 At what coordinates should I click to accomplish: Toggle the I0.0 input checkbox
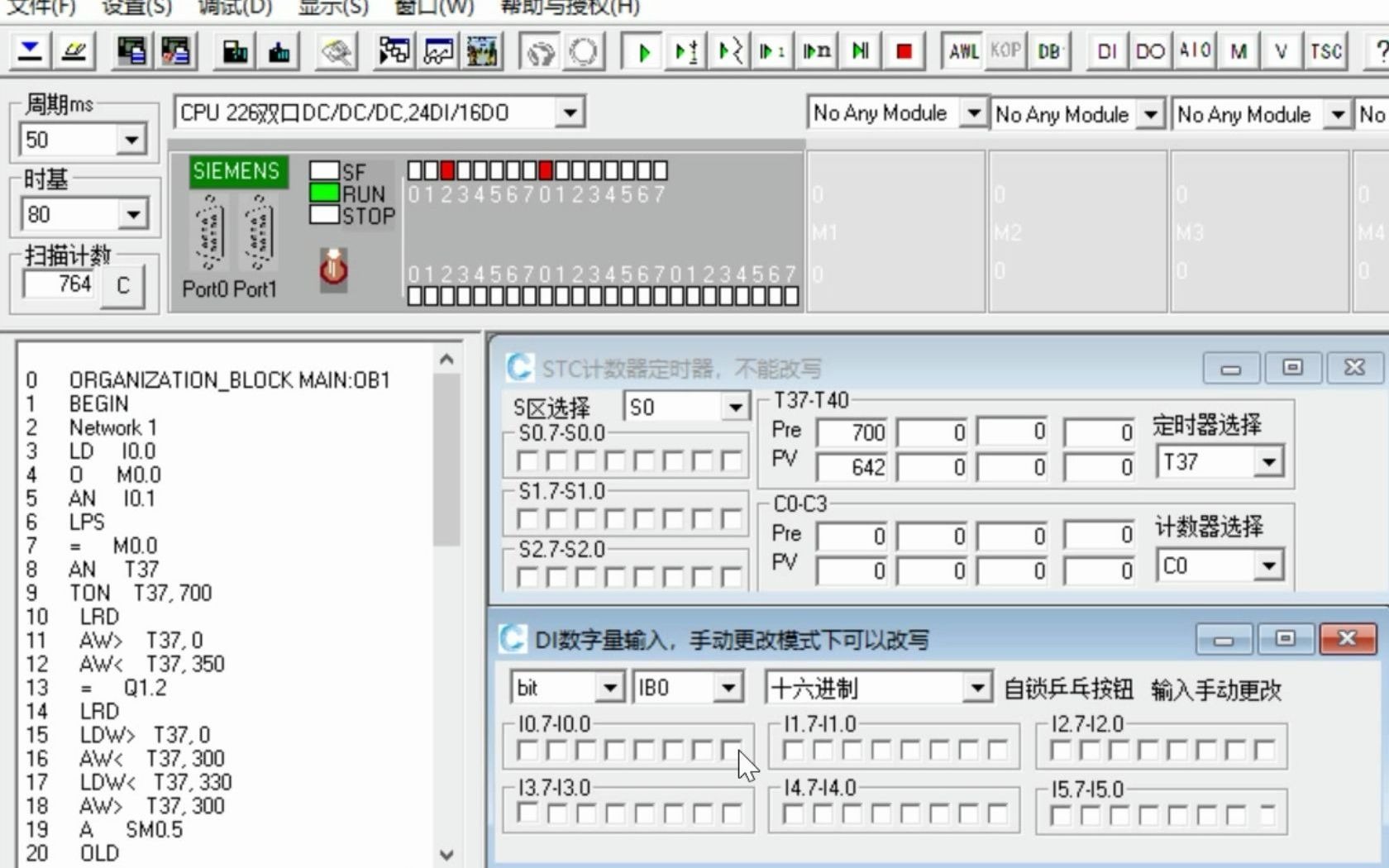pos(731,750)
